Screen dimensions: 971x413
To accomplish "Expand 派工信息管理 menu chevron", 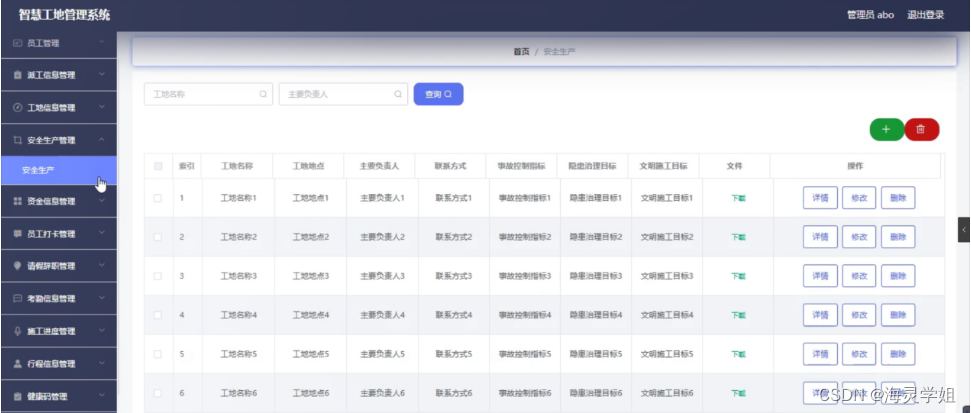I will click(102, 75).
